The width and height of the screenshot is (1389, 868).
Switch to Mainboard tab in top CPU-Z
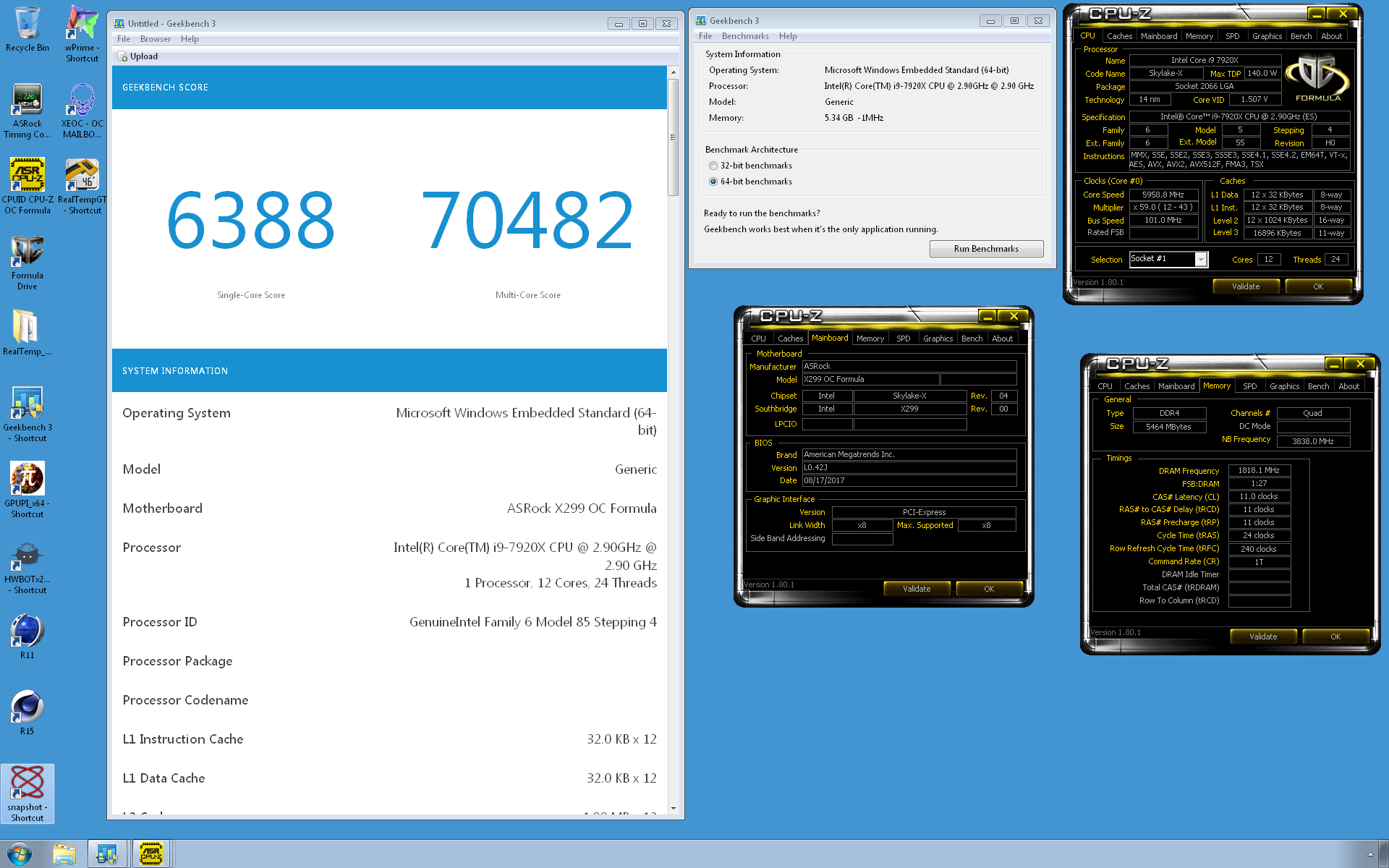tap(1159, 36)
